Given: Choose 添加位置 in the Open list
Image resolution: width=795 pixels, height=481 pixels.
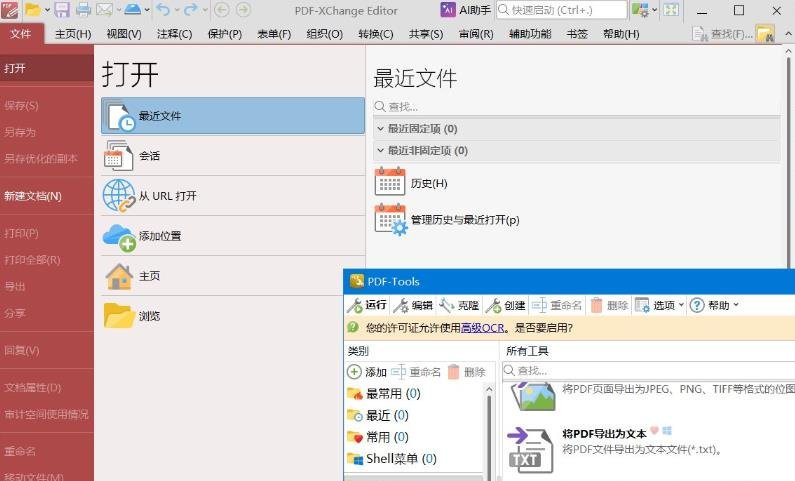Looking at the screenshot, I should (233, 236).
